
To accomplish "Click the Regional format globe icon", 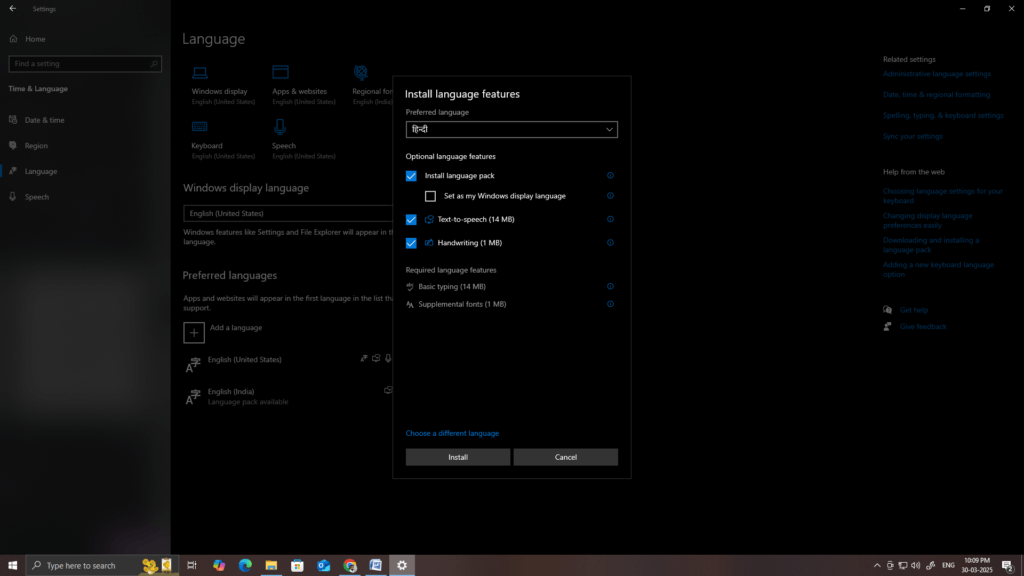I will click(360, 72).
